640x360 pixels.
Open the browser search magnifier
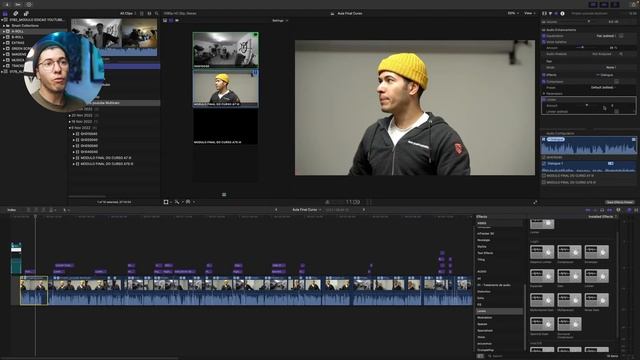(157, 13)
